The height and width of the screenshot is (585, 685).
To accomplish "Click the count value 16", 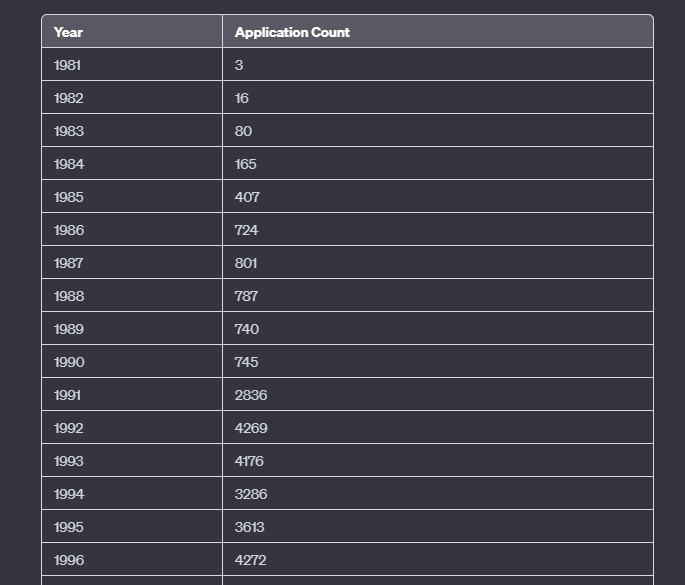I will click(x=242, y=98).
